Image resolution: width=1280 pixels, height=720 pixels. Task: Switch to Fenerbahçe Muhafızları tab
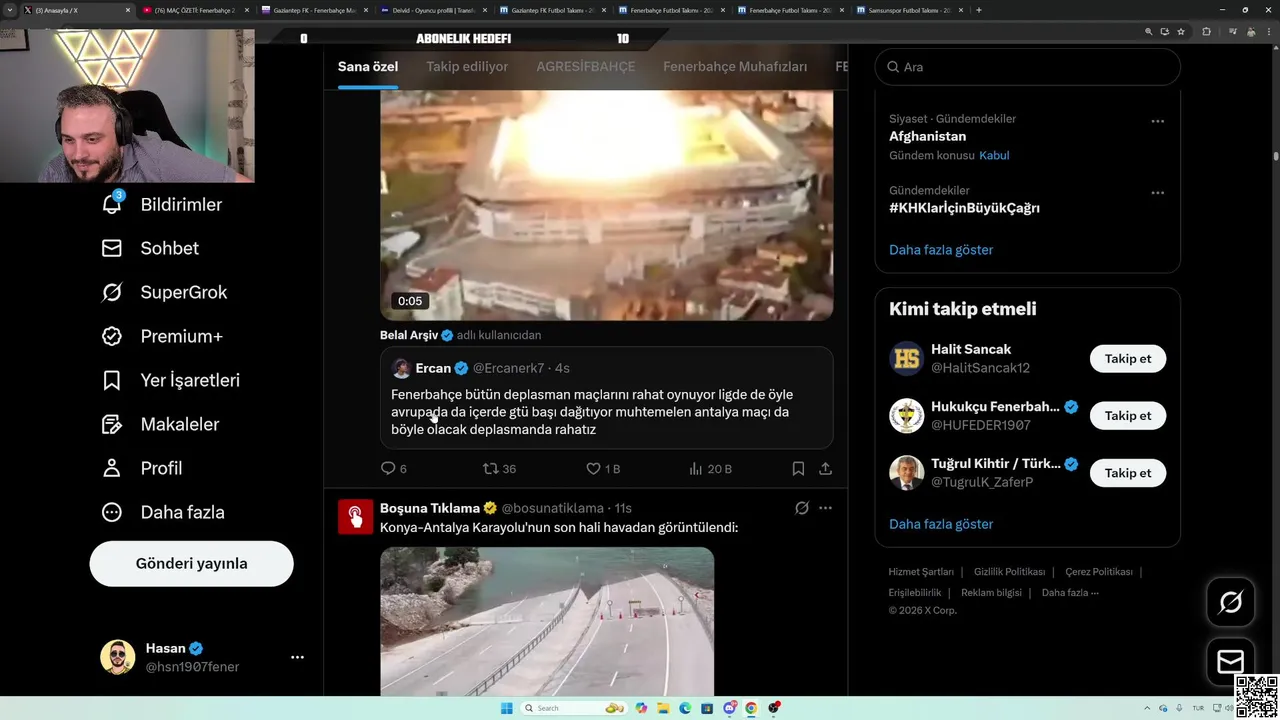735,67
